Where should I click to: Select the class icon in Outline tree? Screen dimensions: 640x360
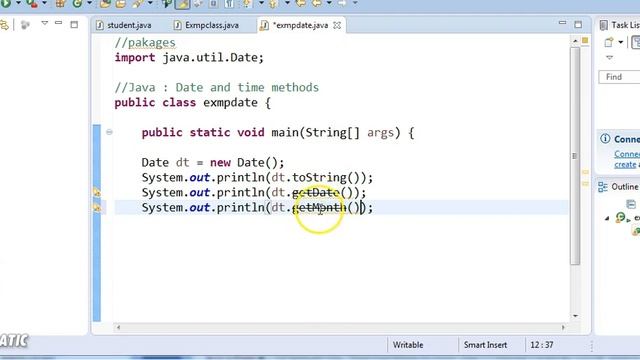click(621, 218)
